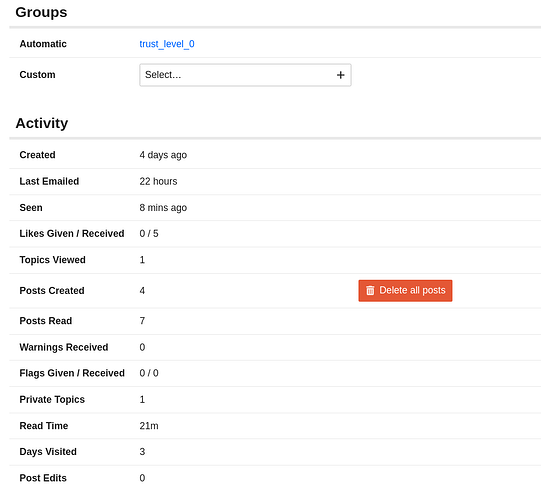Click the Posts Created value '4'
541x499 pixels.
coord(142,291)
